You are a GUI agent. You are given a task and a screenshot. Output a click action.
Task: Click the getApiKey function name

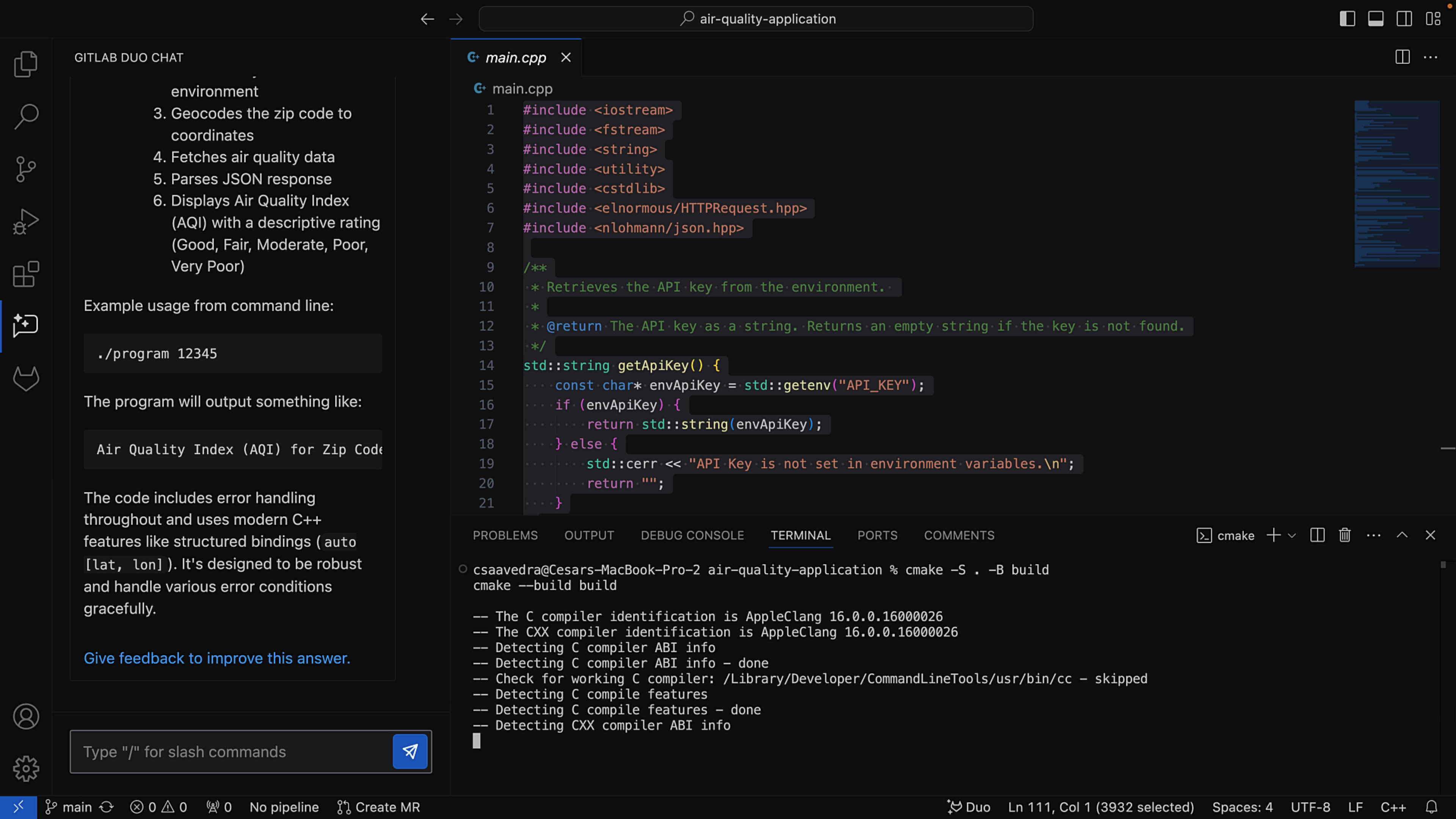point(653,366)
